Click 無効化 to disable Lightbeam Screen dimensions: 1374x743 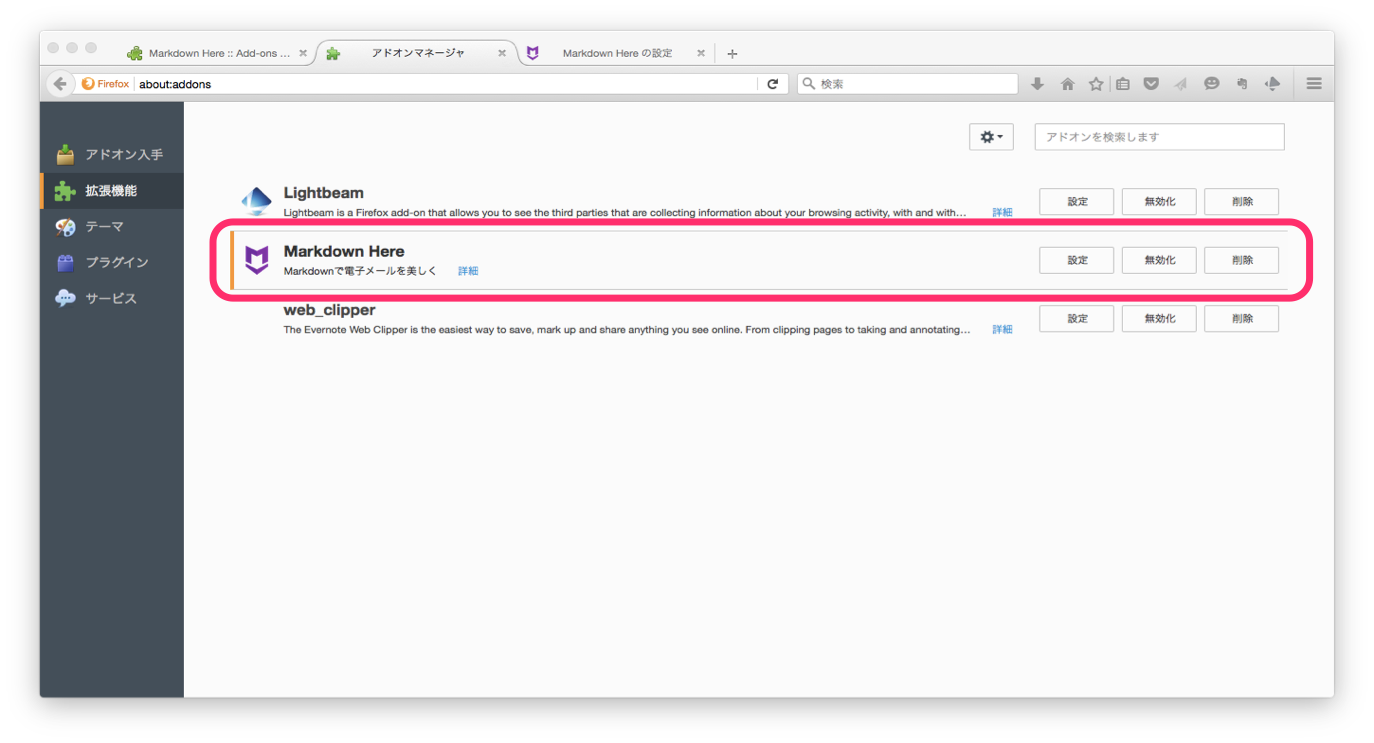1159,201
